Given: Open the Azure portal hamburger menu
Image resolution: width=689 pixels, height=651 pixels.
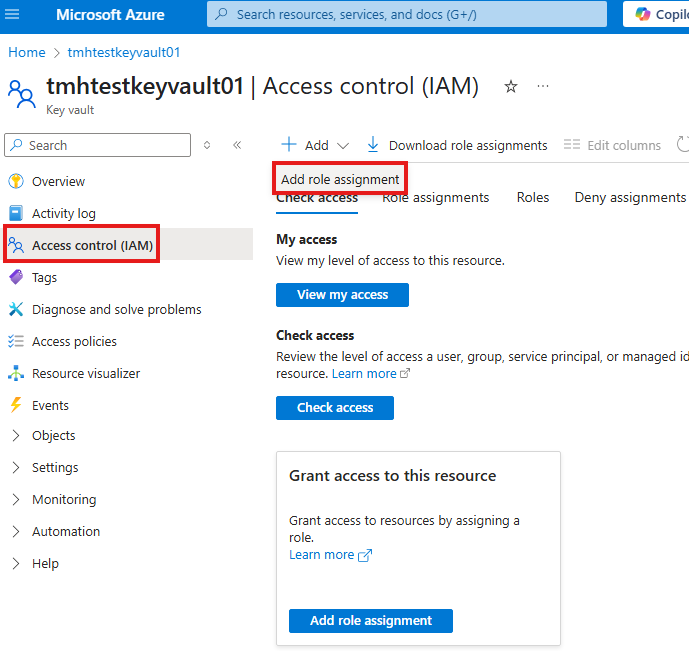Looking at the screenshot, I should pos(12,14).
